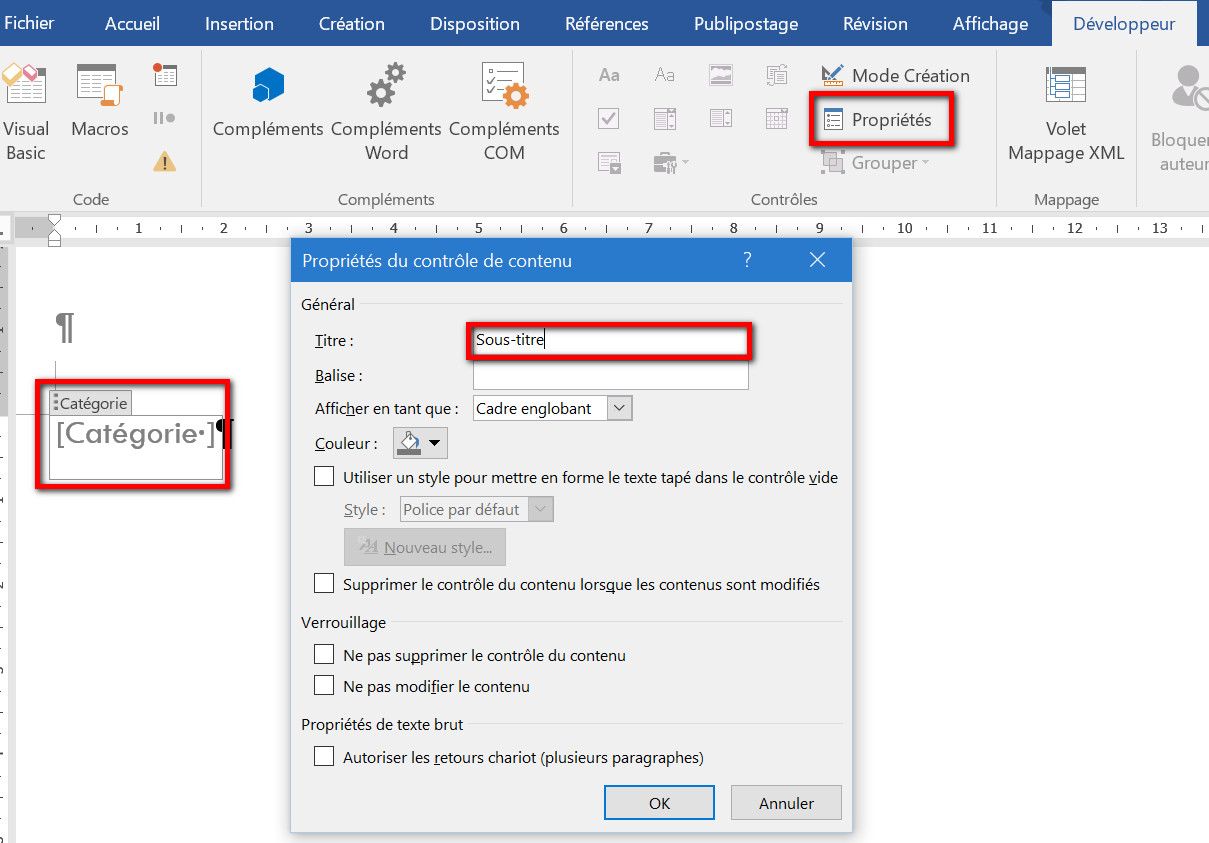Open the Volet Mappage XML pane
The image size is (1209, 843).
1066,110
